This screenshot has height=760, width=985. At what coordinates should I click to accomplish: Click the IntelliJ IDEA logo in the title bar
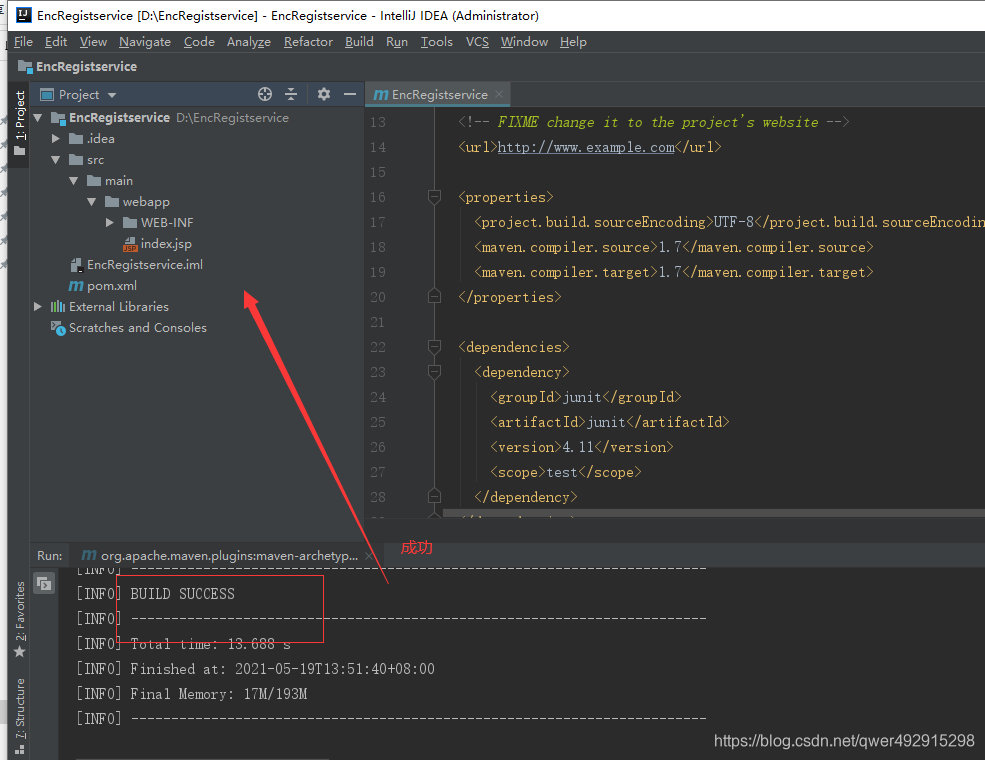[x=23, y=15]
